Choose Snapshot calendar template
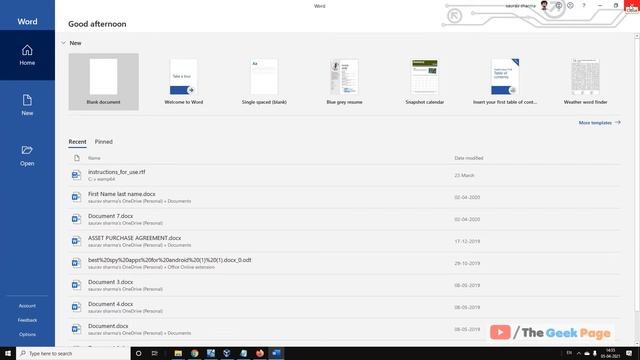This screenshot has width=640, height=360. pyautogui.click(x=424, y=82)
